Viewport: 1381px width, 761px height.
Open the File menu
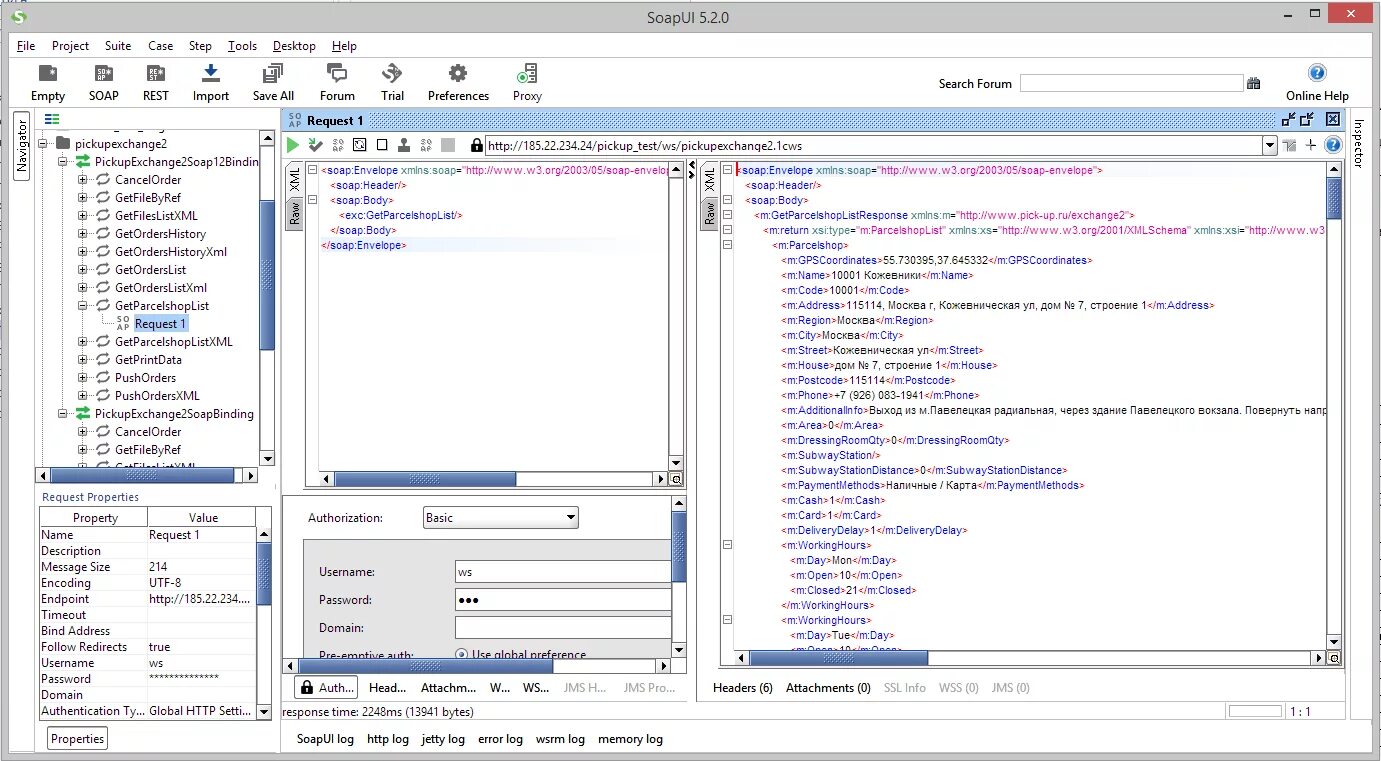(x=26, y=46)
